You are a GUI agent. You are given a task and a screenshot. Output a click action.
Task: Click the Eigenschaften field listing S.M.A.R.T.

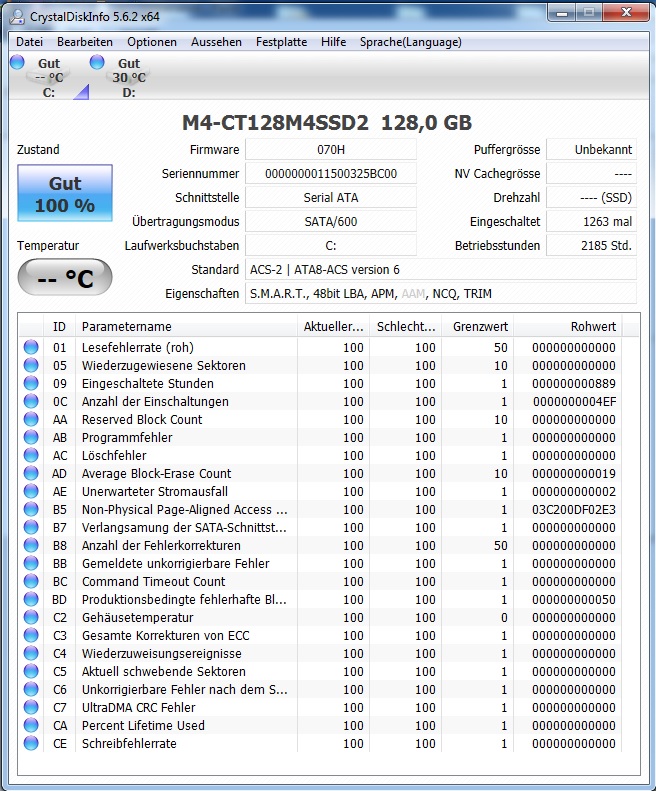[441, 294]
